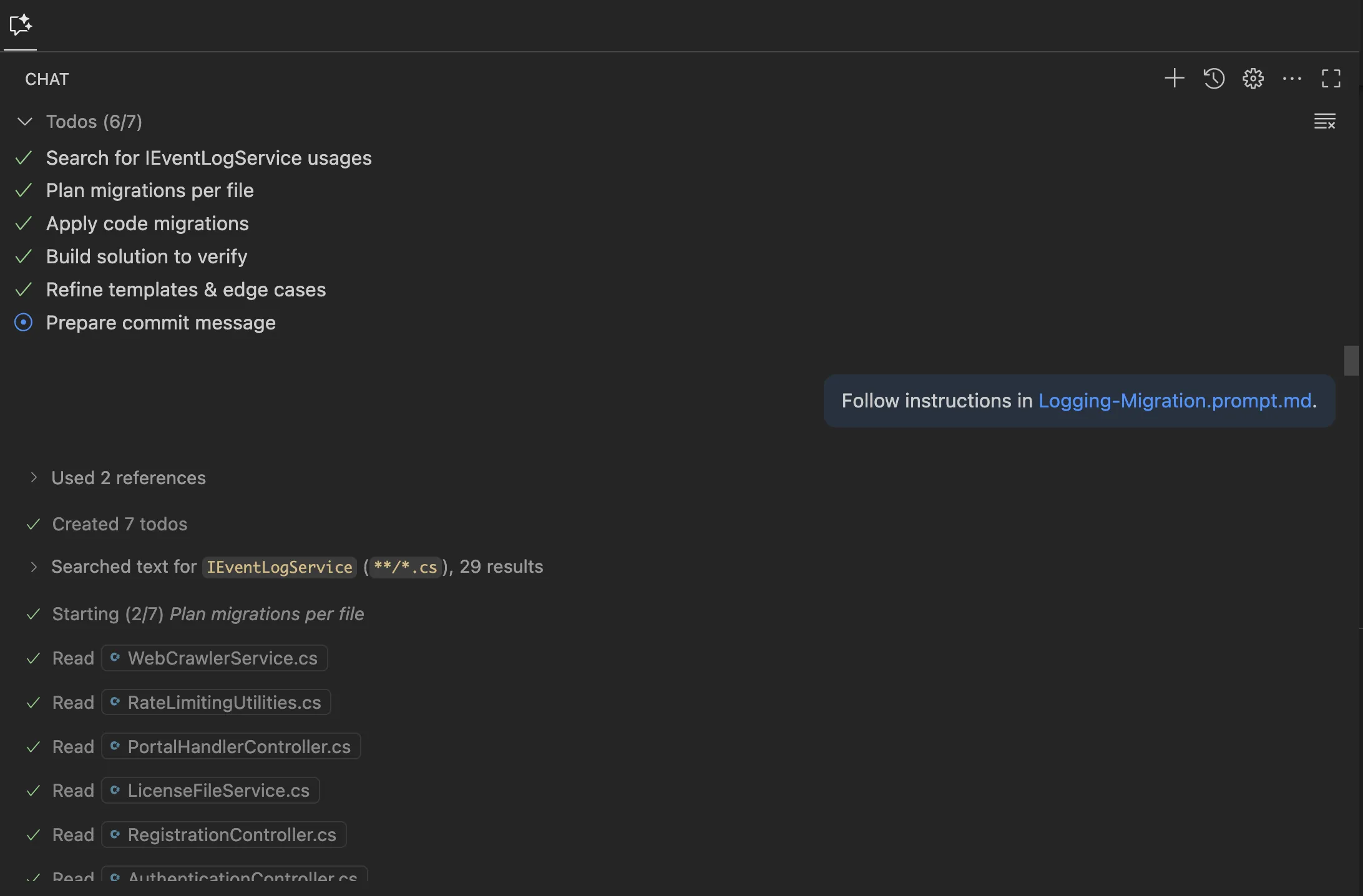Open the chat configure settings gear
Screen dimensions: 1363x896
(x=1253, y=79)
